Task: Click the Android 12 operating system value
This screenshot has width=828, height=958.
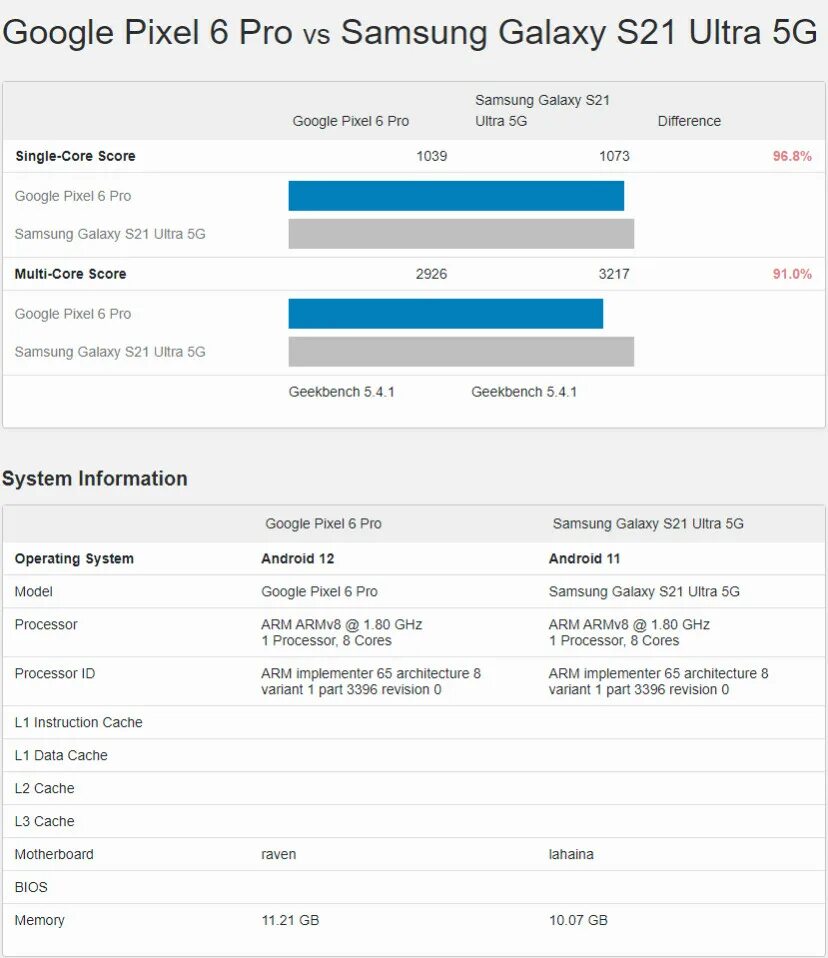Action: 297,559
